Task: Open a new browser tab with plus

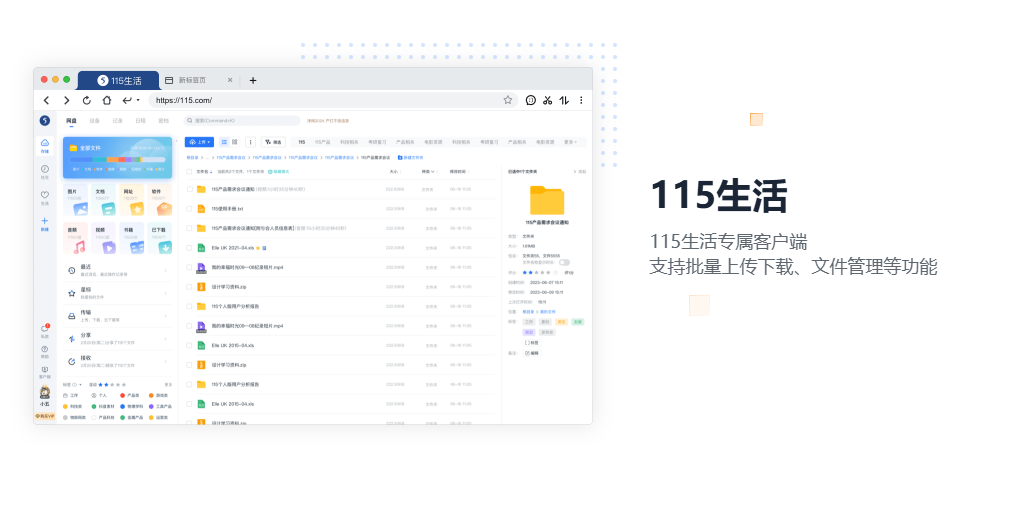Action: tap(253, 80)
